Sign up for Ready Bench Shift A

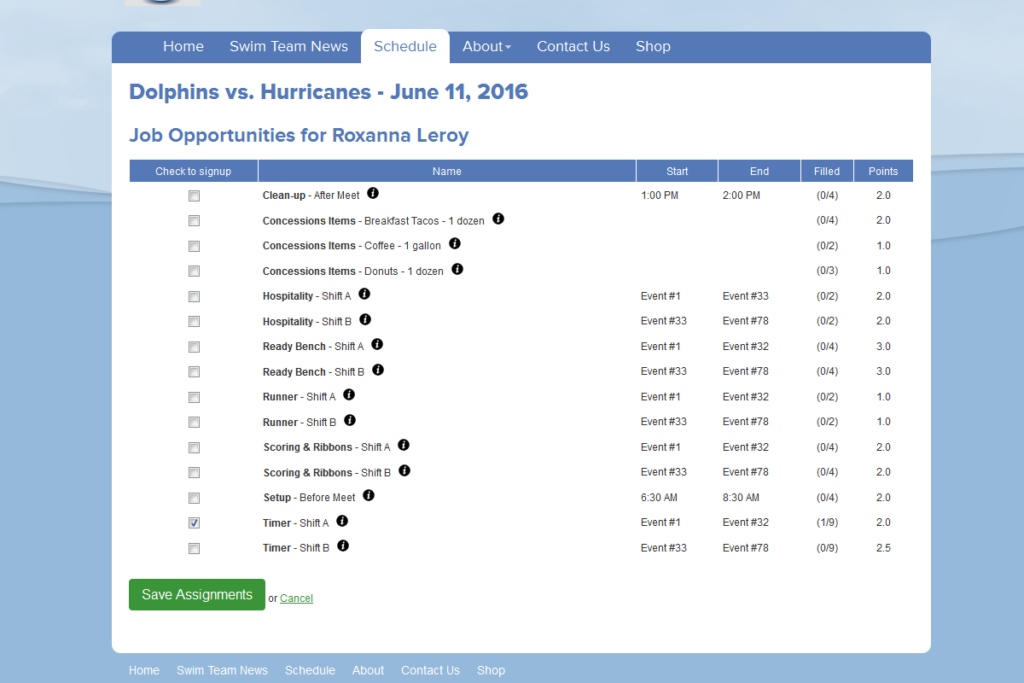click(194, 347)
